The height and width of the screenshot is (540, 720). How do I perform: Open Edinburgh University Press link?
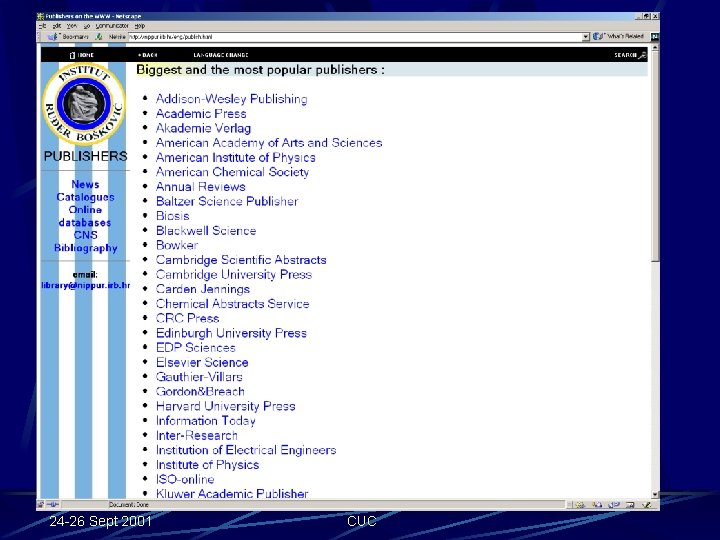click(231, 333)
